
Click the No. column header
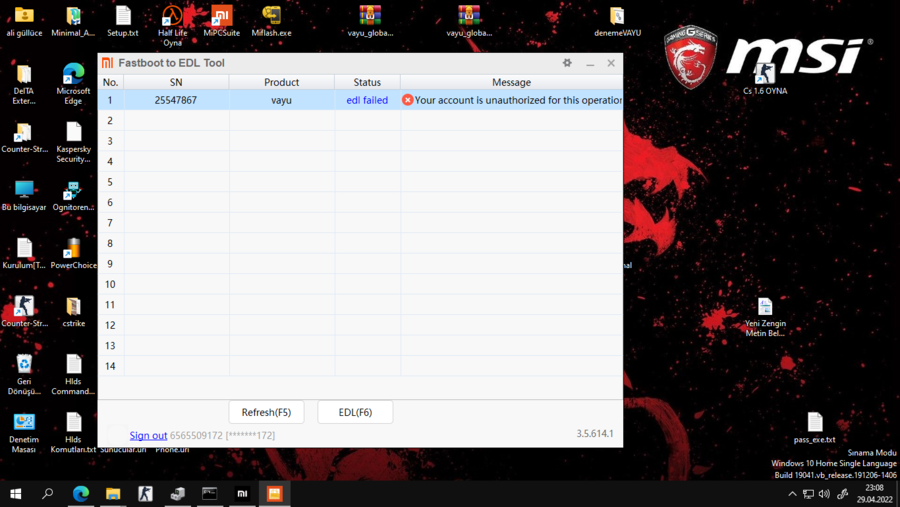pyautogui.click(x=110, y=82)
